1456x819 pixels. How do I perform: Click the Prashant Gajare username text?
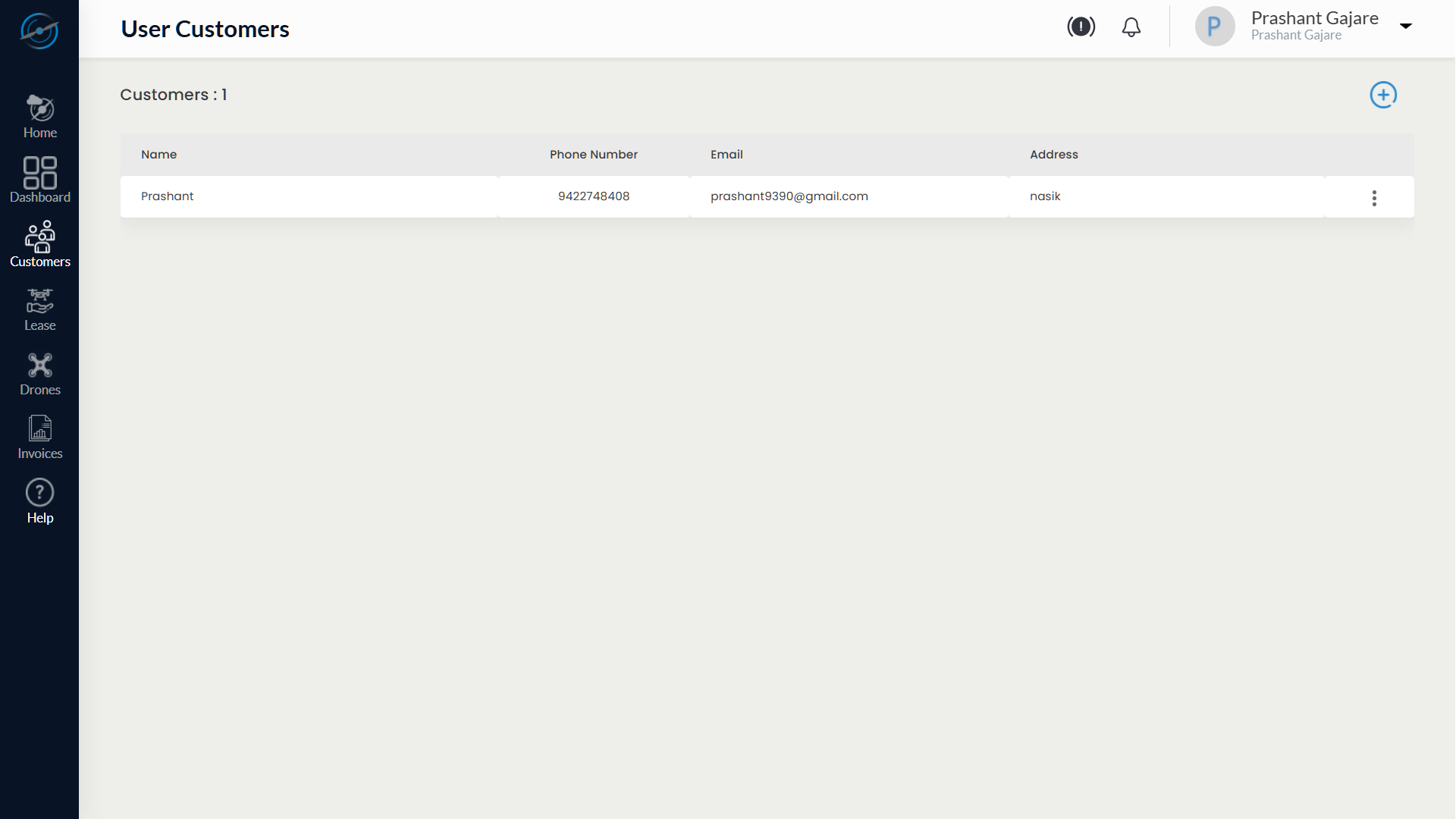tap(1315, 18)
